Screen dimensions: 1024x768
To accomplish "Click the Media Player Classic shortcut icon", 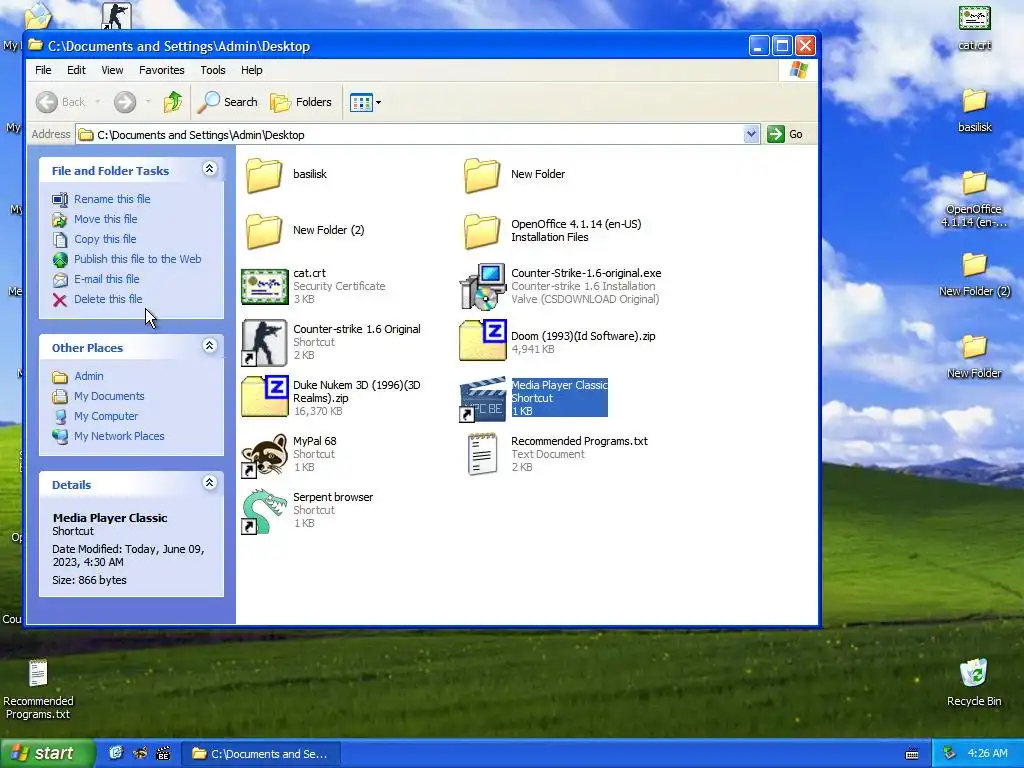I will click(483, 399).
